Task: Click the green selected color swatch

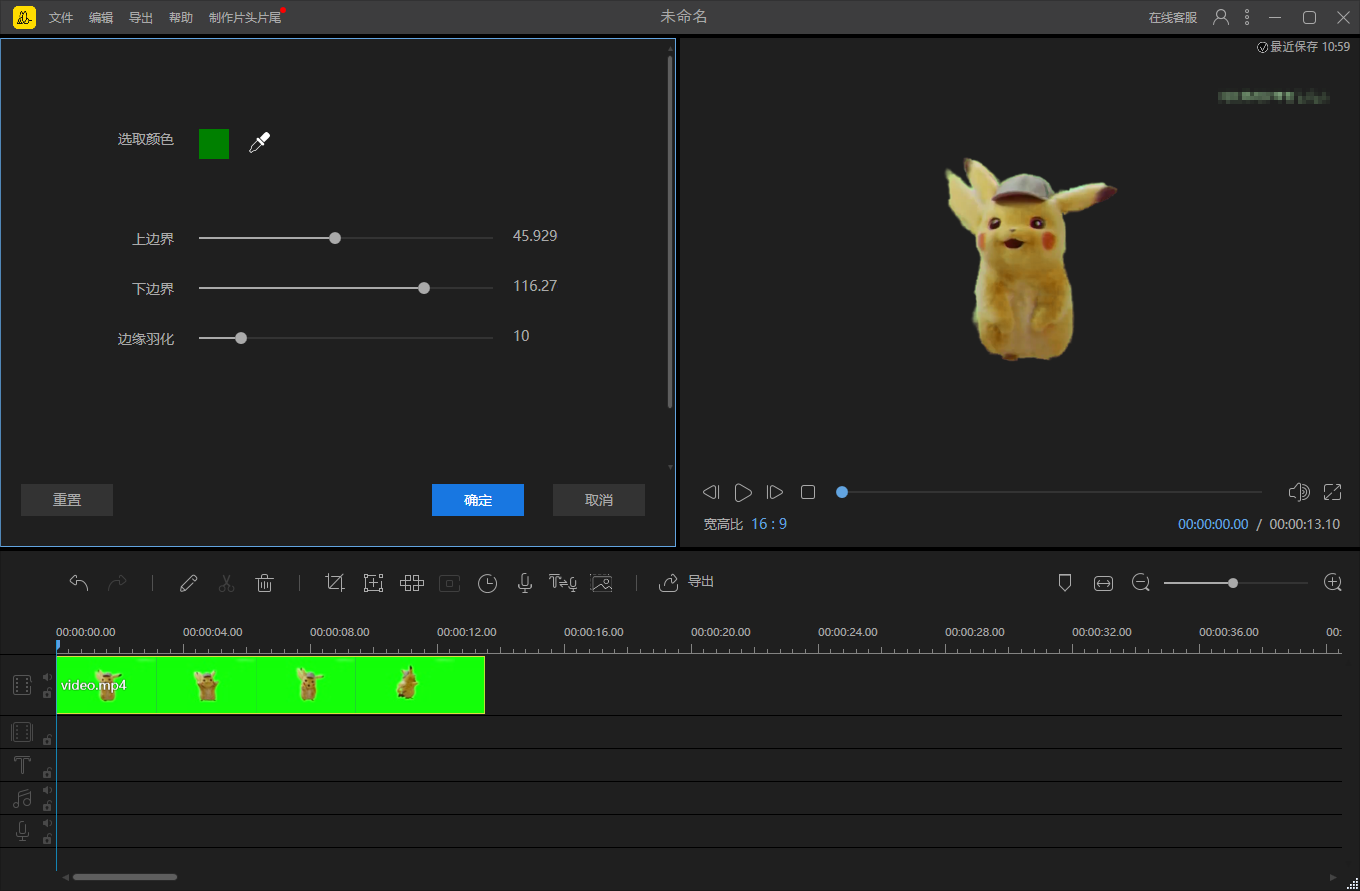Action: pos(214,144)
